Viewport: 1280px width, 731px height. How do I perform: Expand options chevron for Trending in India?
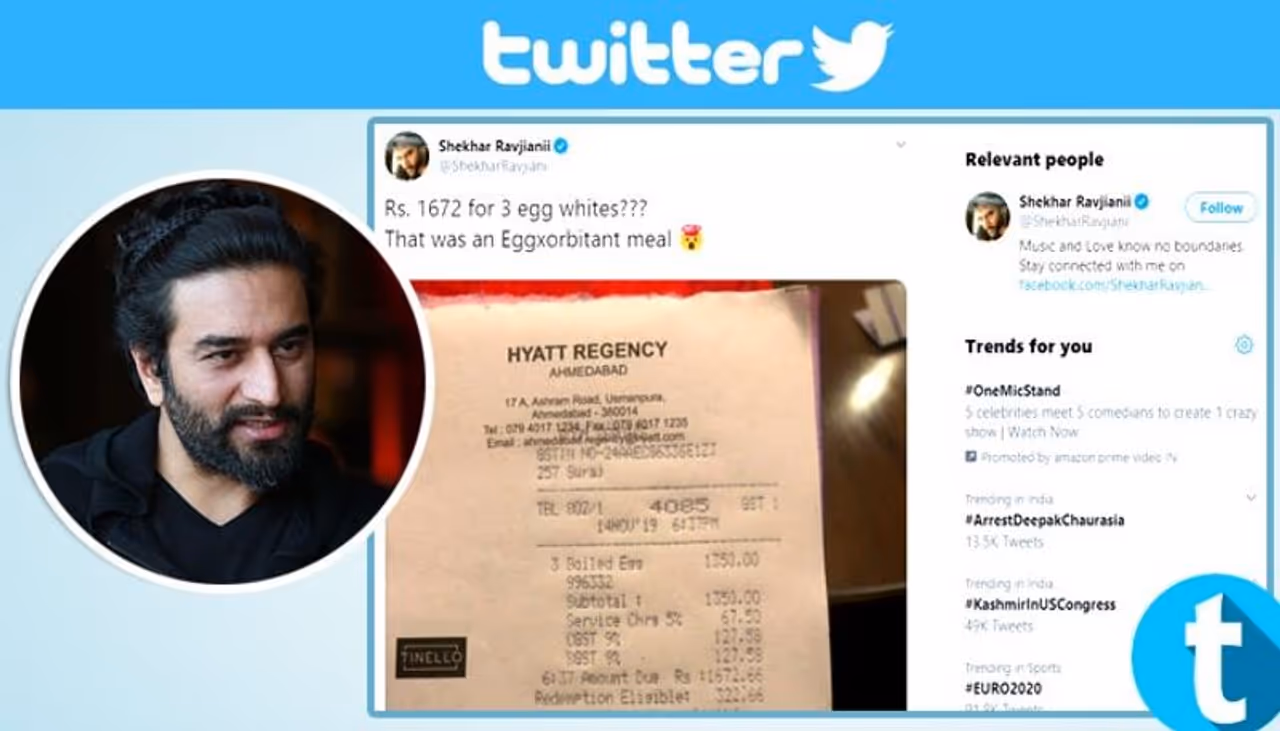[x=1251, y=498]
